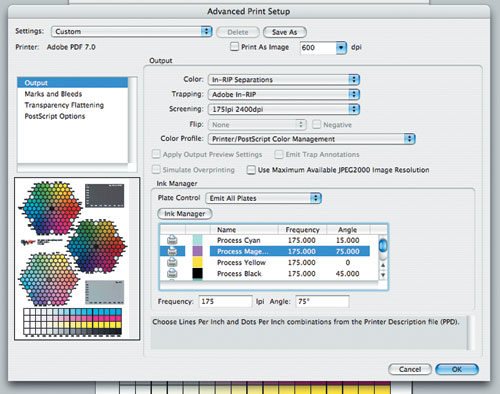Image resolution: width=500 pixels, height=394 pixels.
Task: Click the yellow ink color swatch
Action: (197, 262)
